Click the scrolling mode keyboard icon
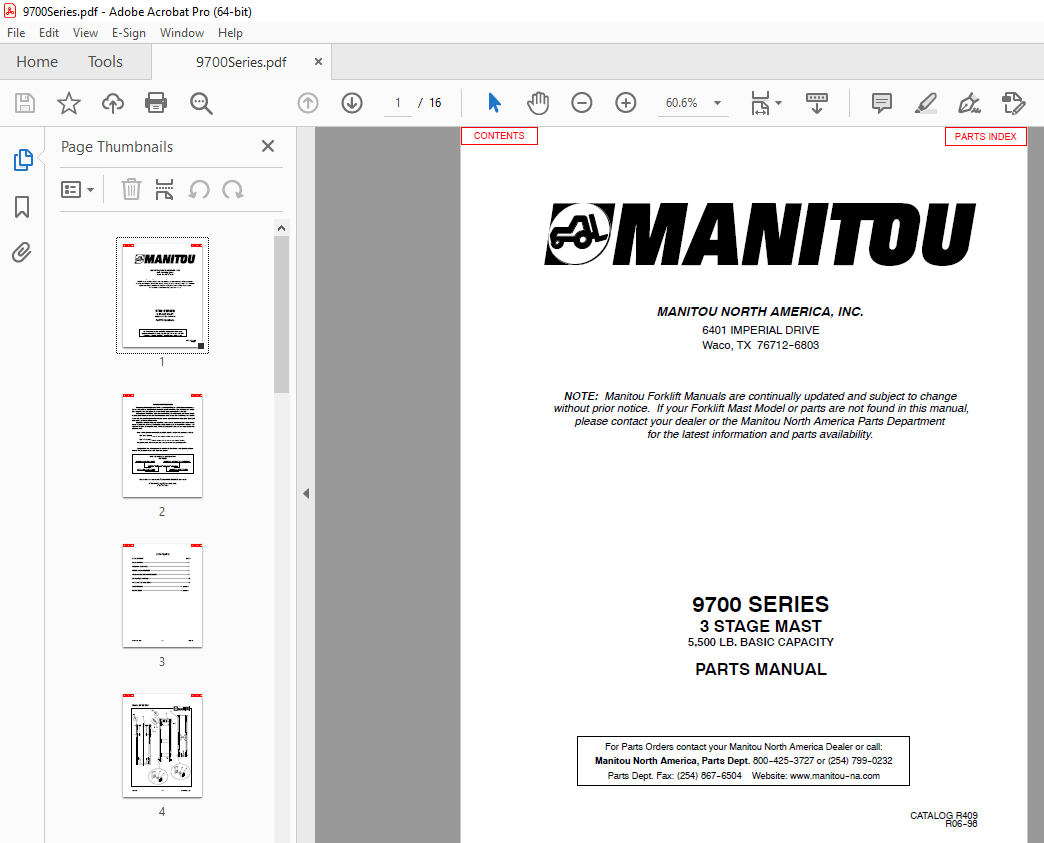The image size is (1044, 843). tap(816, 103)
